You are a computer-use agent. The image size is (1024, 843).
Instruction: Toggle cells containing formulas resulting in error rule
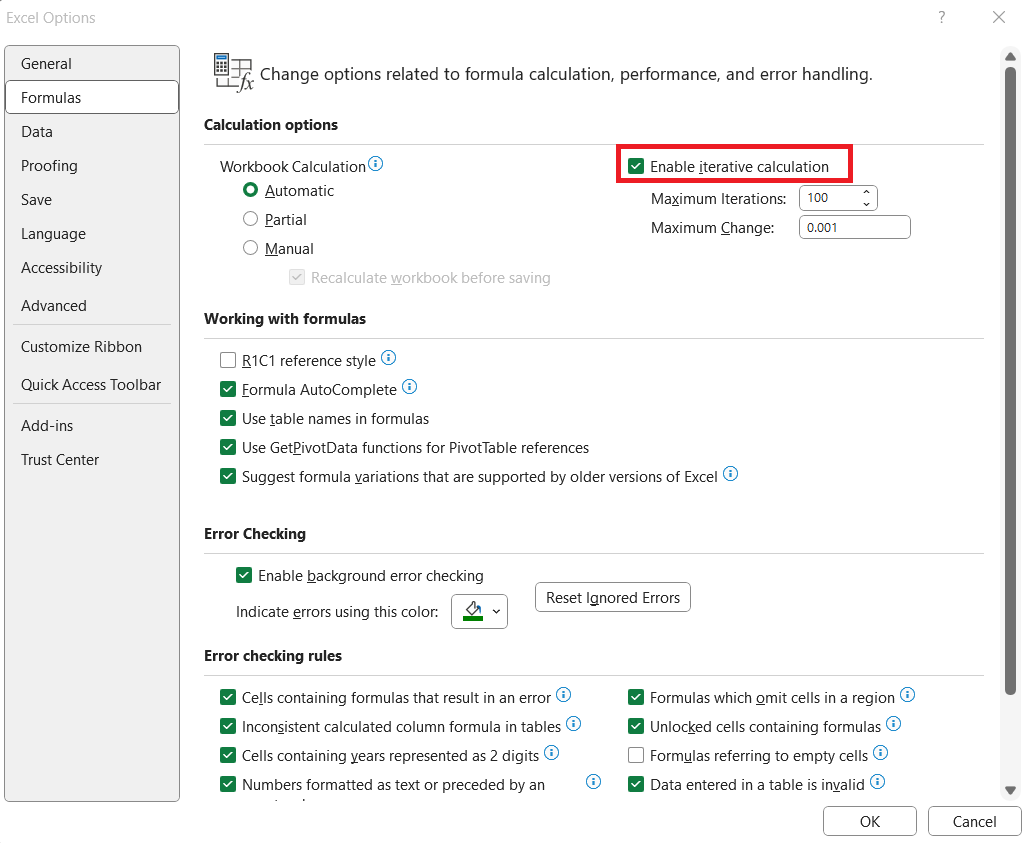pyautogui.click(x=228, y=697)
